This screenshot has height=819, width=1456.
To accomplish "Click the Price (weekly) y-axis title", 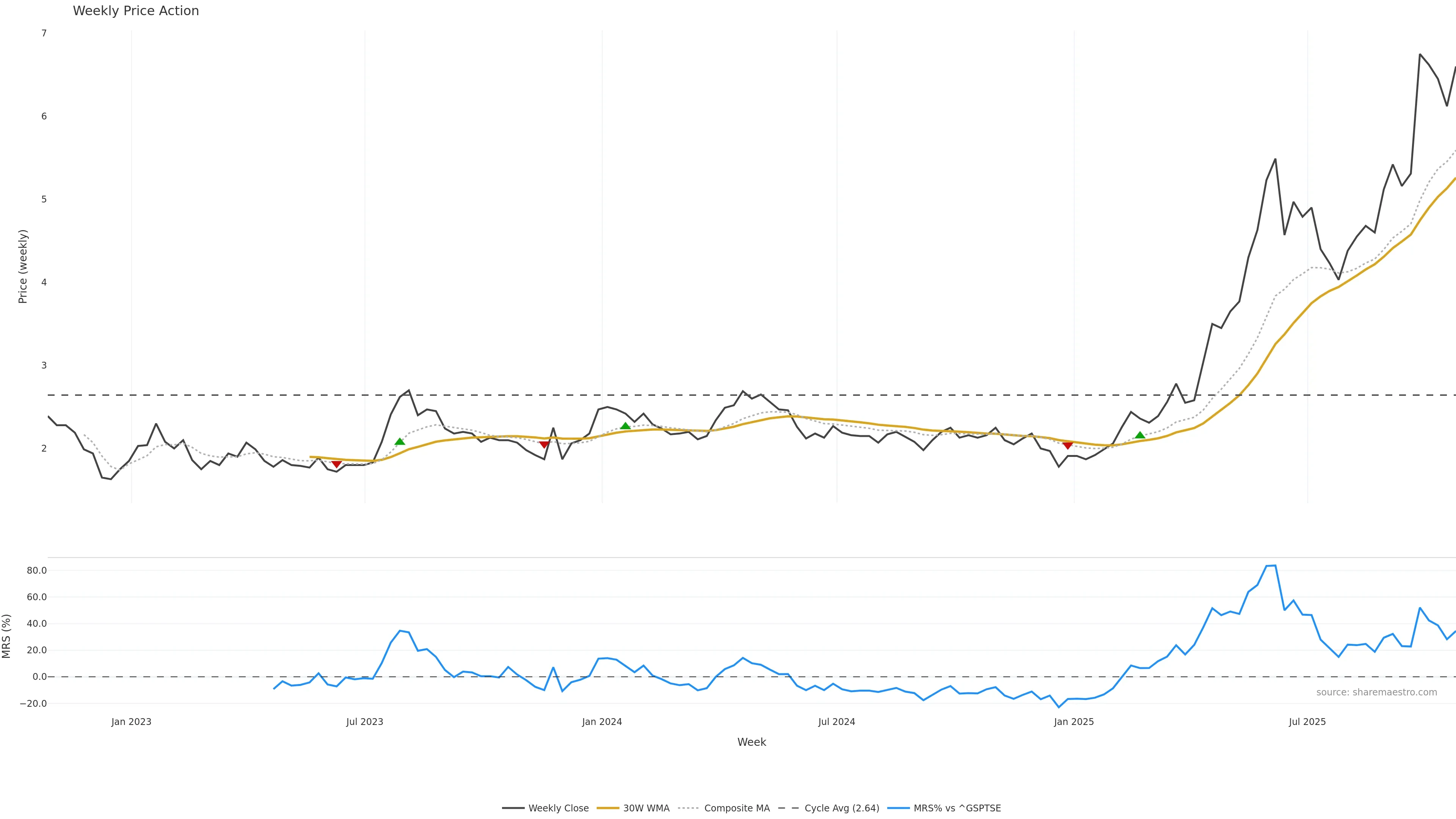I will click(23, 266).
